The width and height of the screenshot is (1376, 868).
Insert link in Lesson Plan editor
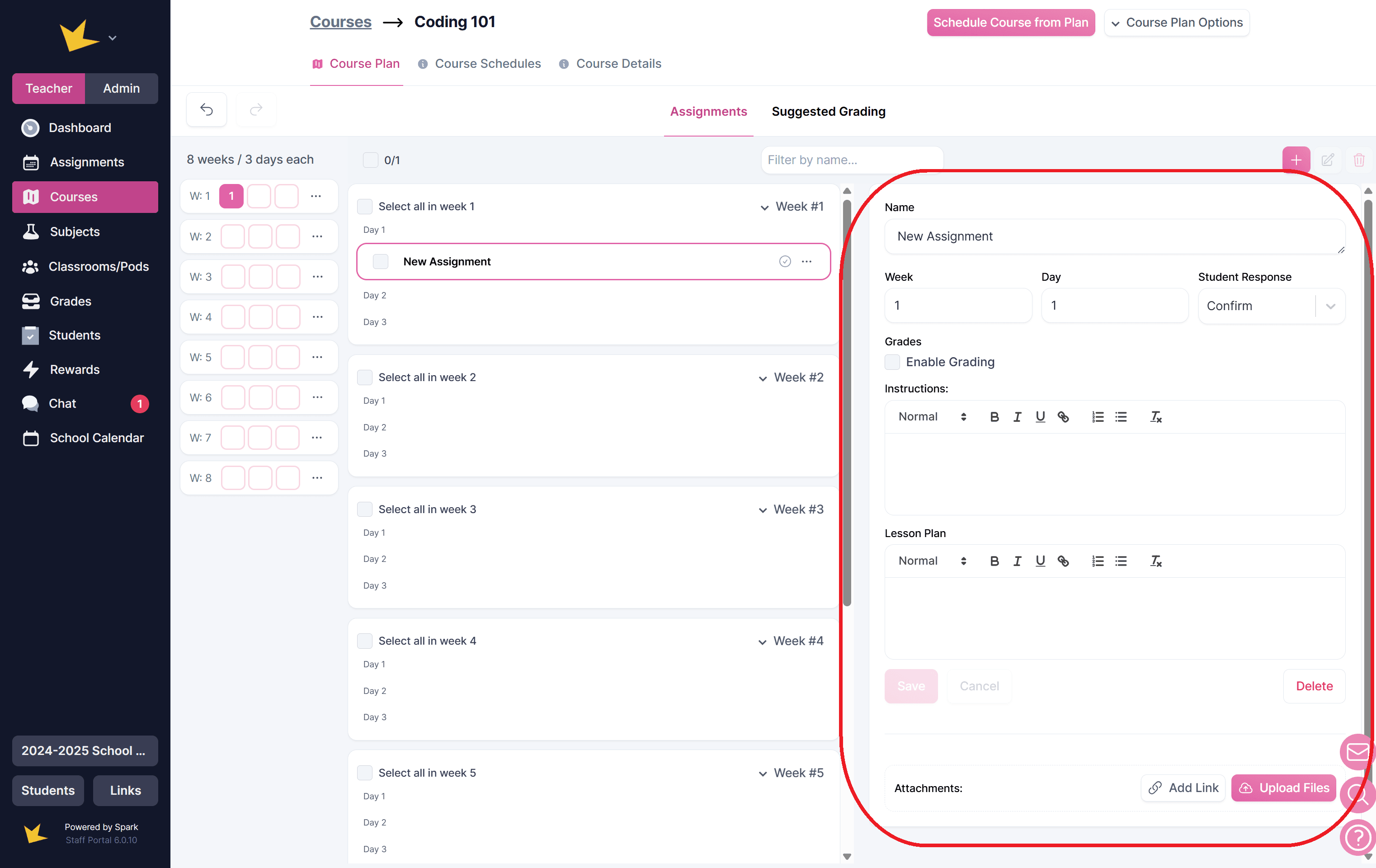[1063, 561]
